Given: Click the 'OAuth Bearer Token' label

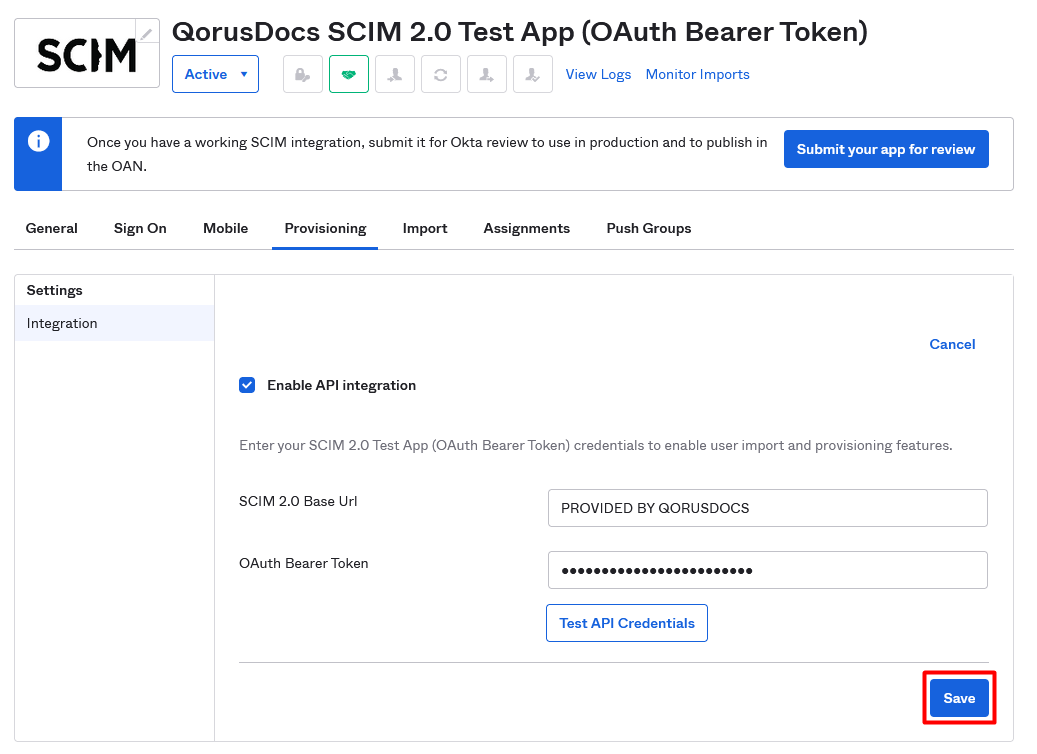Looking at the screenshot, I should (304, 564).
